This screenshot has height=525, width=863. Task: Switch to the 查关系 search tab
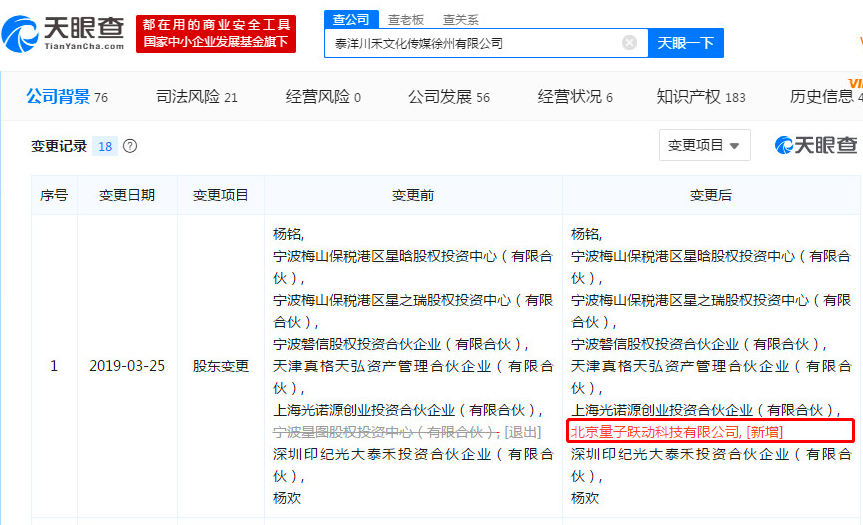(461, 20)
